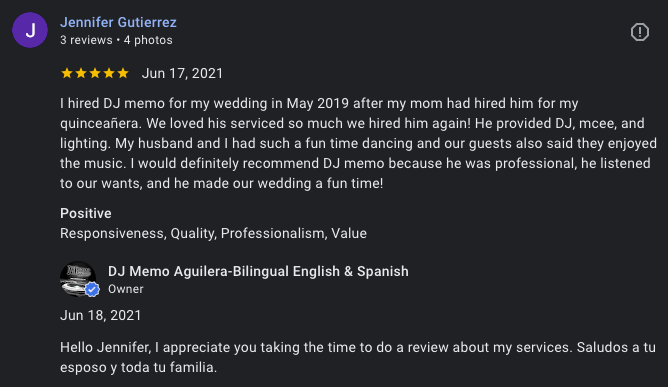Image resolution: width=668 pixels, height=387 pixels.
Task: Click the third gold star of the rating
Action: (95, 73)
